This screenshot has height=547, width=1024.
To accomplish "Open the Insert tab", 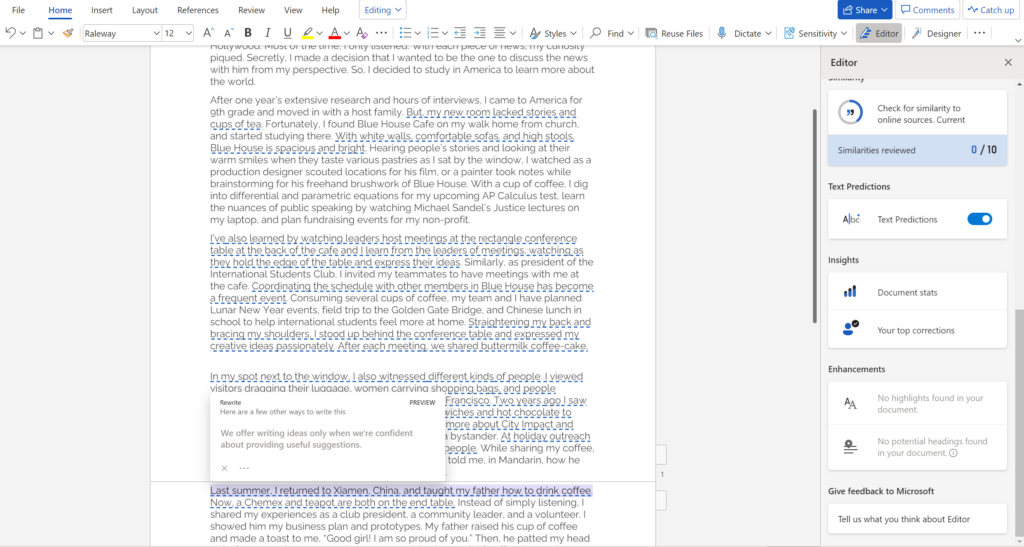I will (102, 10).
